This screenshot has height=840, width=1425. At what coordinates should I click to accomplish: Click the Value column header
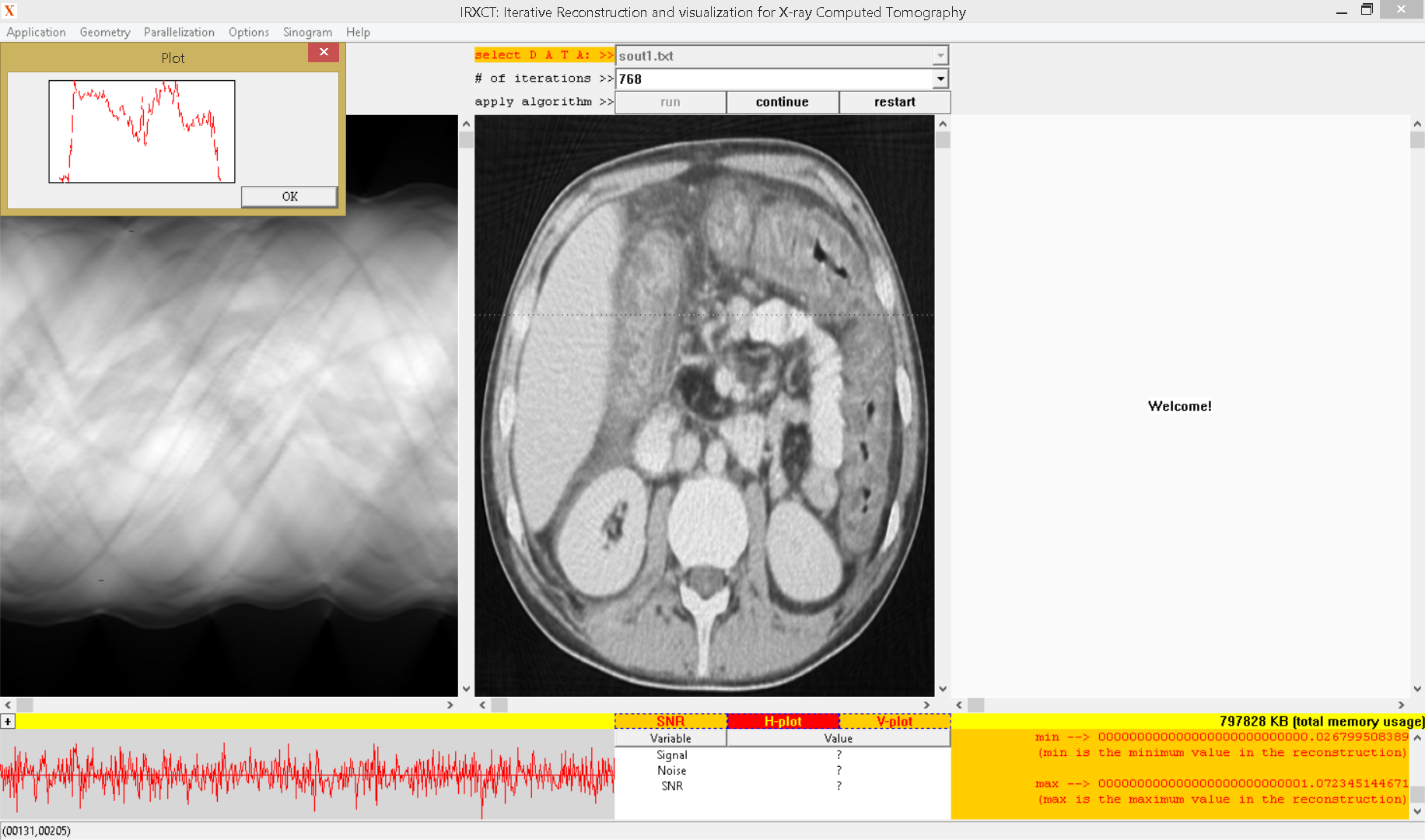tap(839, 738)
